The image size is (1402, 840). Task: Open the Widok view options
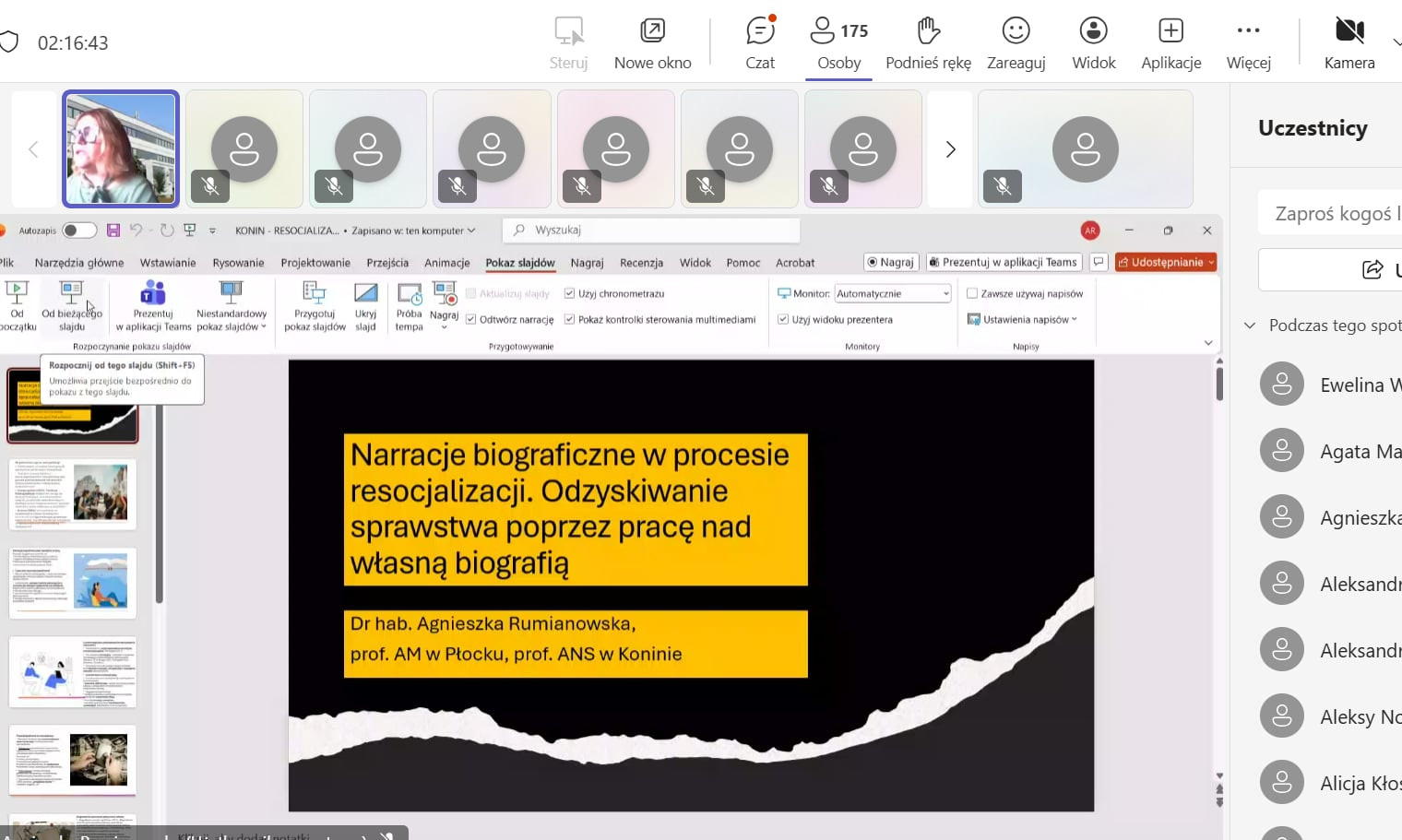pyautogui.click(x=1093, y=42)
